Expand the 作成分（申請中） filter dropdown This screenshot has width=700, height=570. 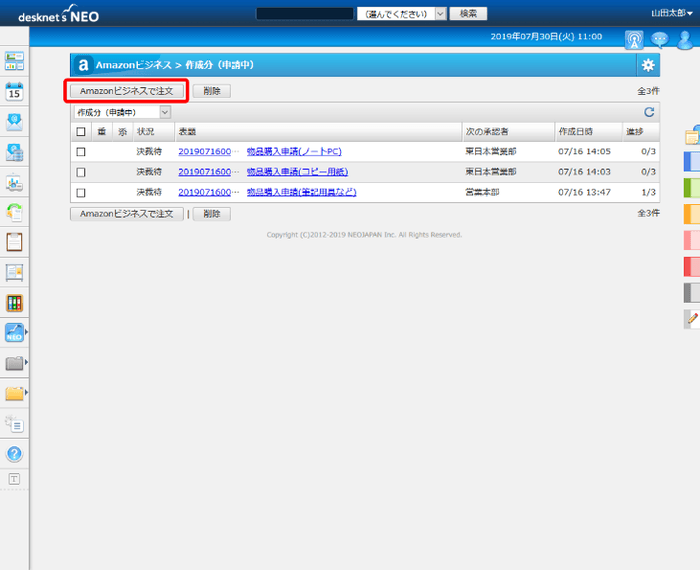[122, 112]
